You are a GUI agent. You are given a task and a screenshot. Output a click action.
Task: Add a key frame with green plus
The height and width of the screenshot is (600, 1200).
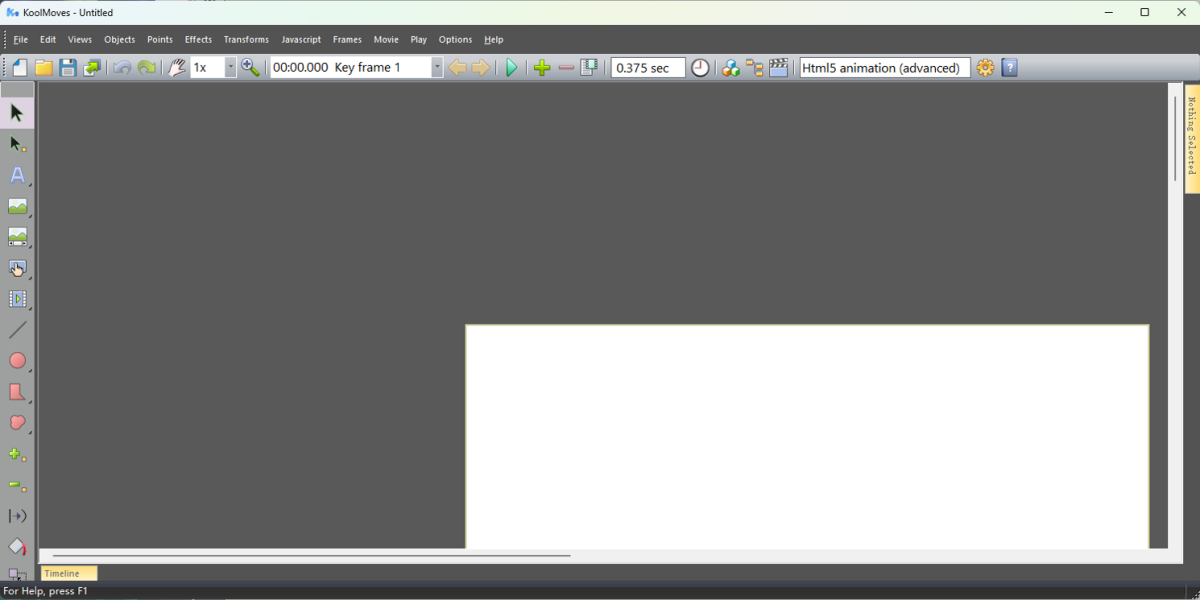click(x=542, y=68)
